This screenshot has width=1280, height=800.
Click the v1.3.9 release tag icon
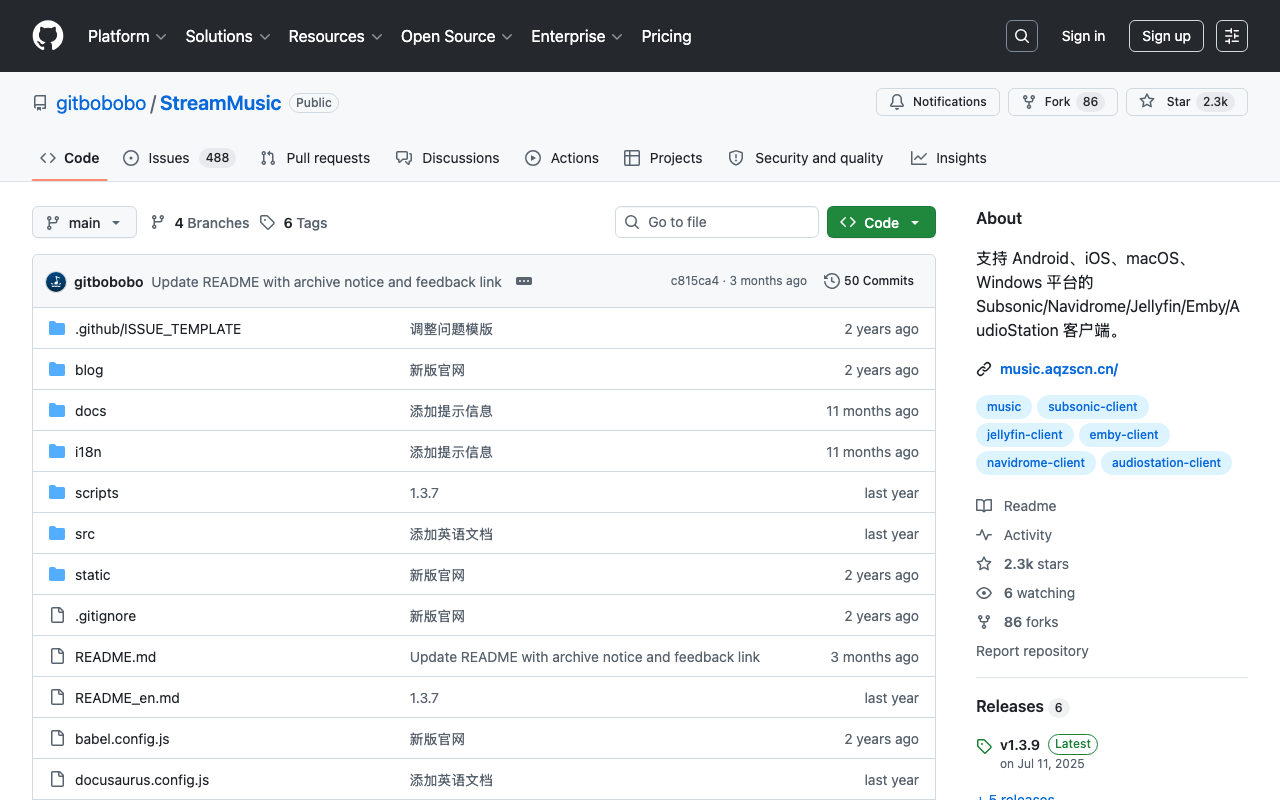pos(984,746)
